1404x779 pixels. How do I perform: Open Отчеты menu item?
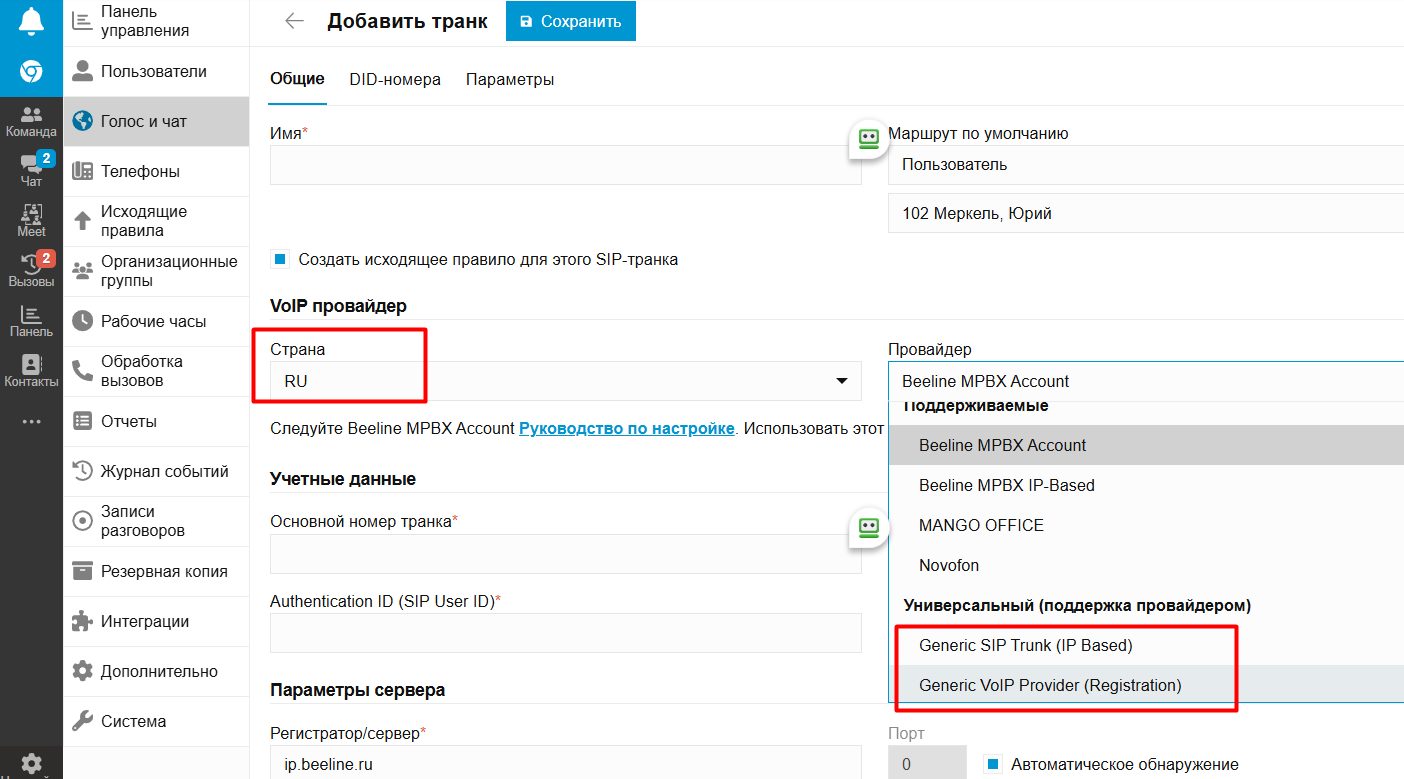coord(156,421)
